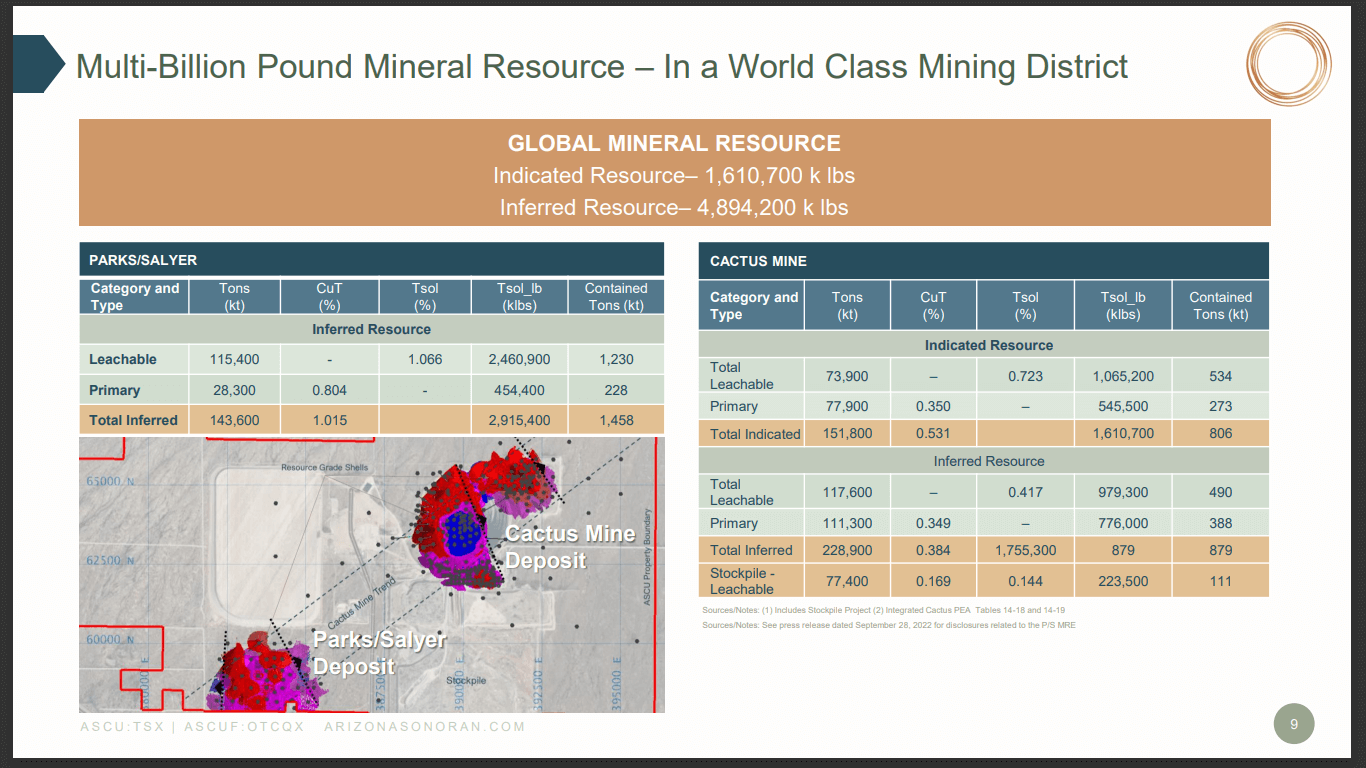The image size is (1366, 768).
Task: Click the Parks/Salyer contained tons value 228
Action: tap(616, 390)
